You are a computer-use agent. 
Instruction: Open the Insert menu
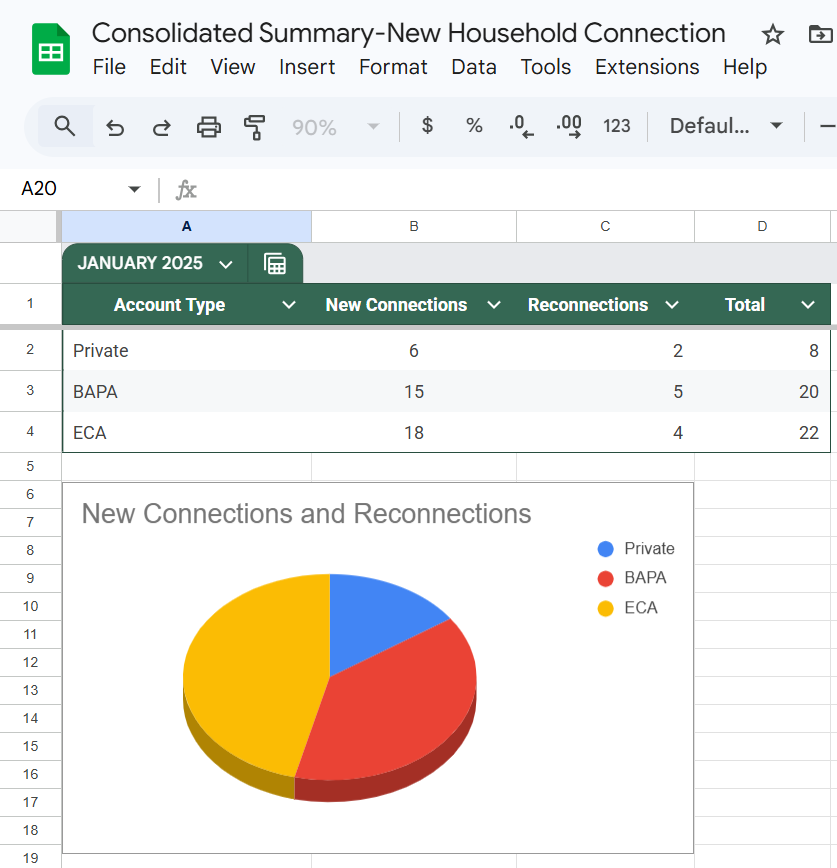(307, 67)
